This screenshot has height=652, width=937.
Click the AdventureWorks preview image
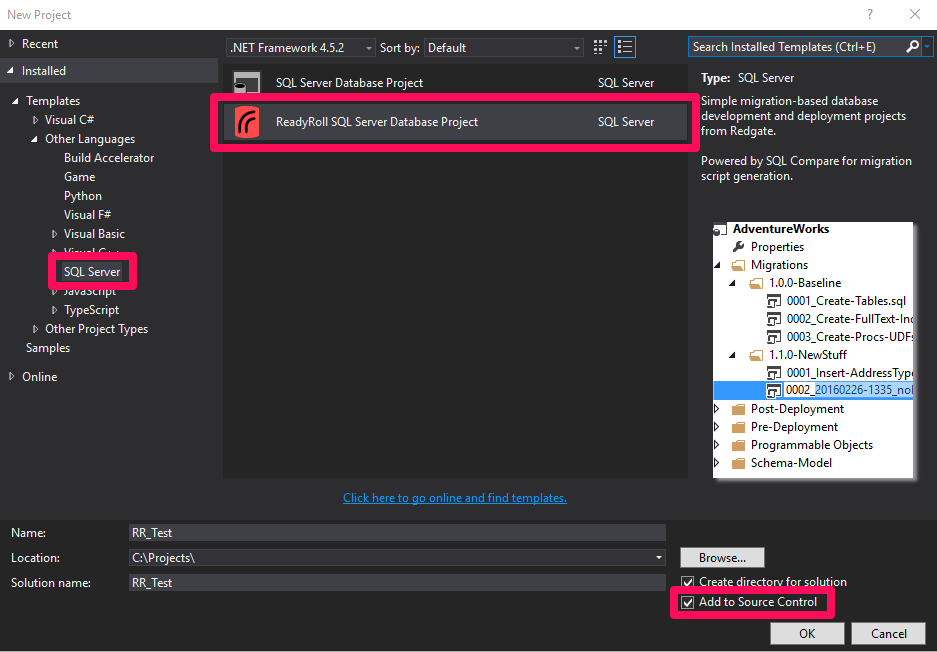click(x=813, y=350)
